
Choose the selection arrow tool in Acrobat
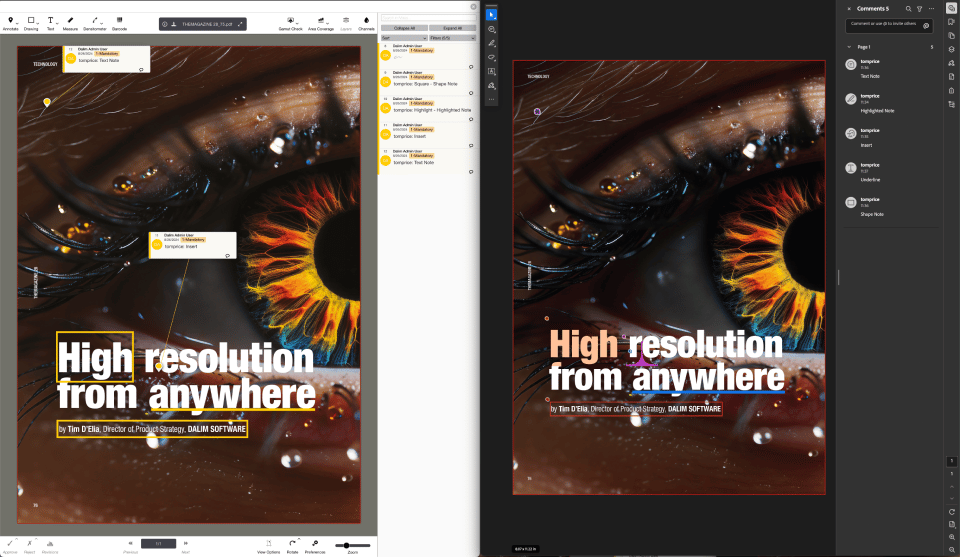click(x=491, y=15)
